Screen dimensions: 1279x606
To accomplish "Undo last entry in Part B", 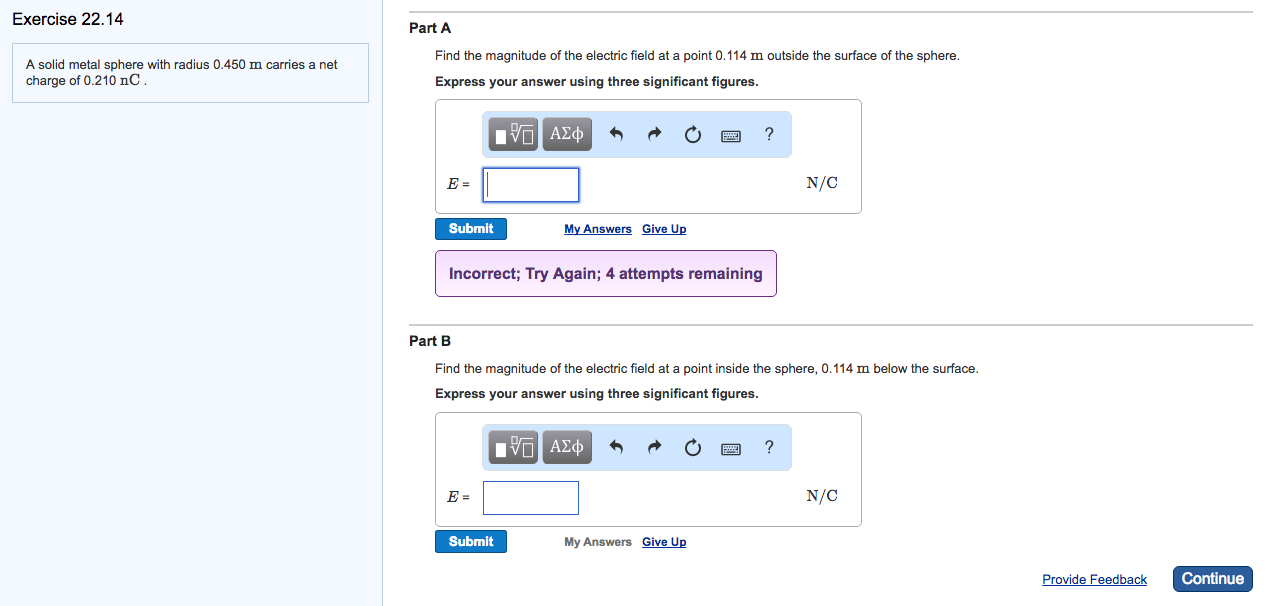I will [x=616, y=447].
